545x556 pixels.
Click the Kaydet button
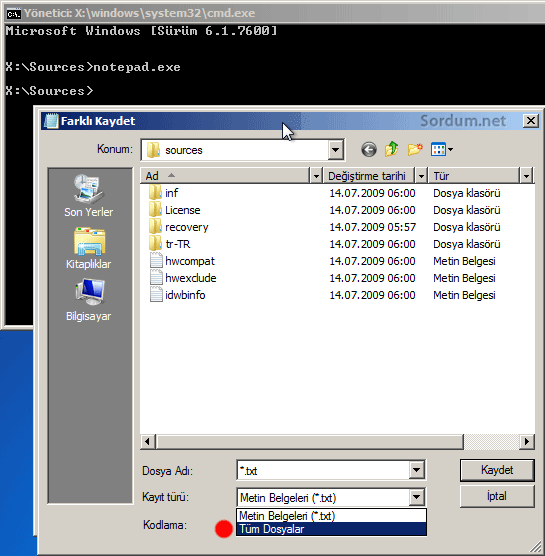(497, 470)
